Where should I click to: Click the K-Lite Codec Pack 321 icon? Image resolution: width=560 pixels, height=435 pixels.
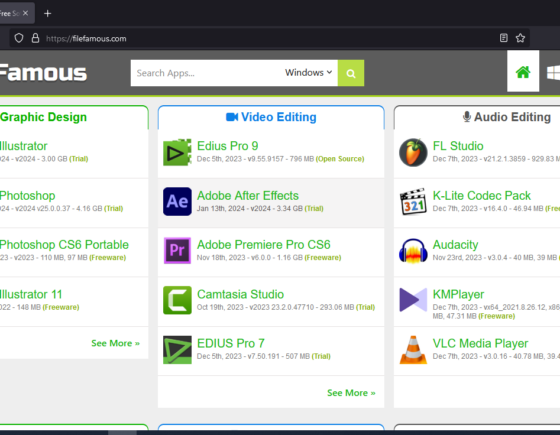click(413, 201)
